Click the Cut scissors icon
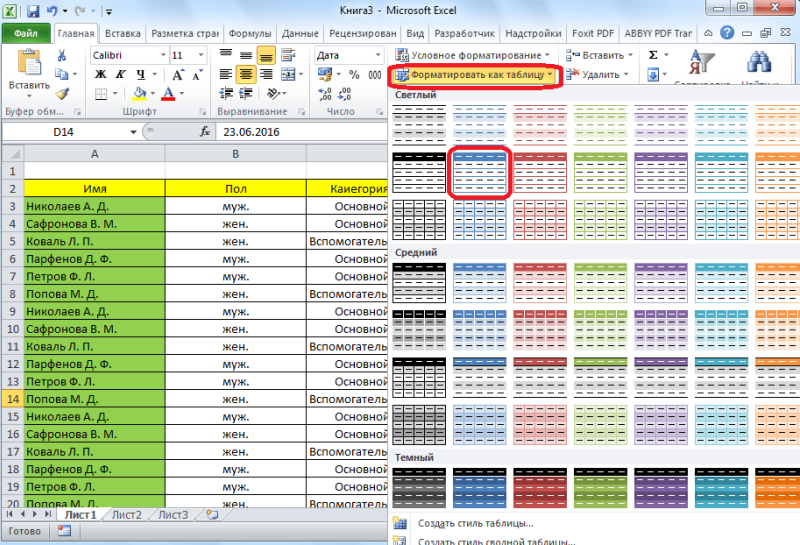 point(62,55)
